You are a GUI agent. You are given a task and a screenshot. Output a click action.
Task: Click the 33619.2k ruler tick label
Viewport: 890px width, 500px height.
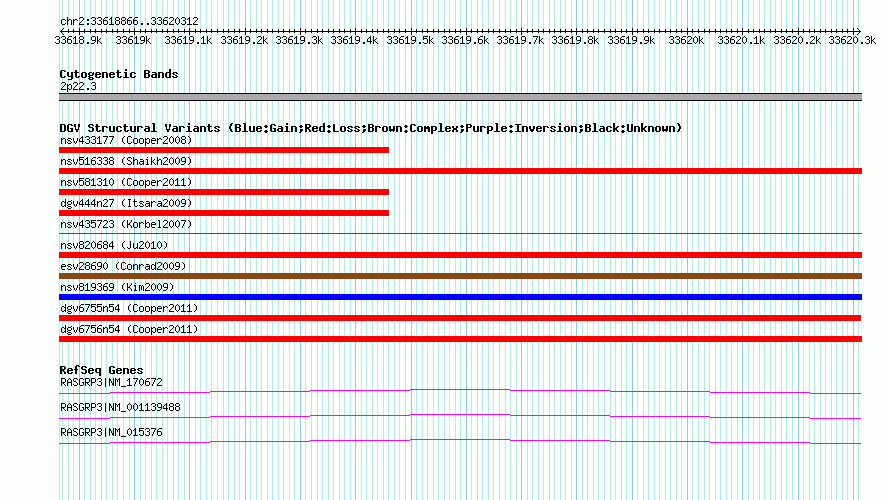pos(244,40)
